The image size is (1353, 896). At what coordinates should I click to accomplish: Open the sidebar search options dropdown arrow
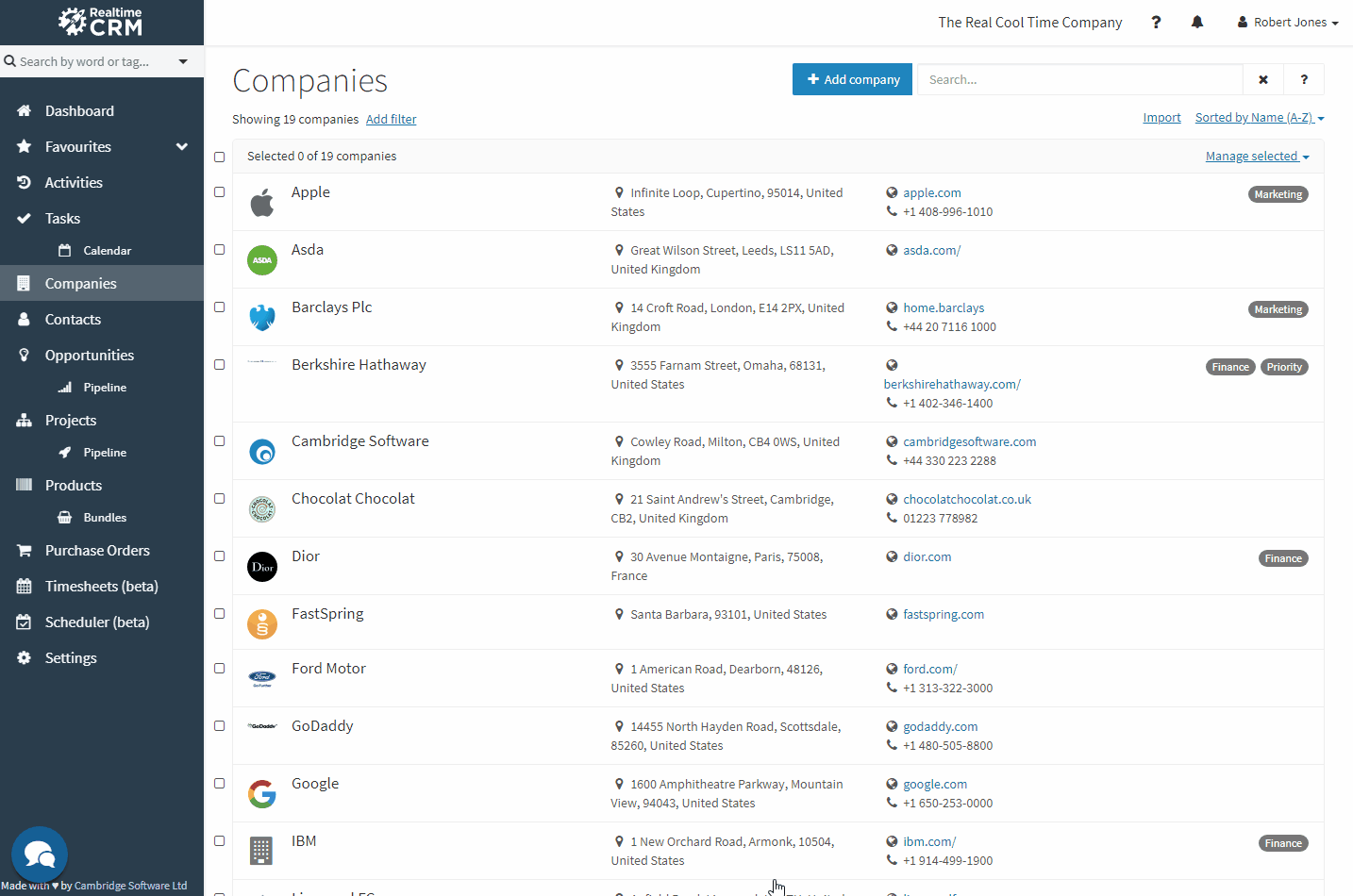(183, 62)
